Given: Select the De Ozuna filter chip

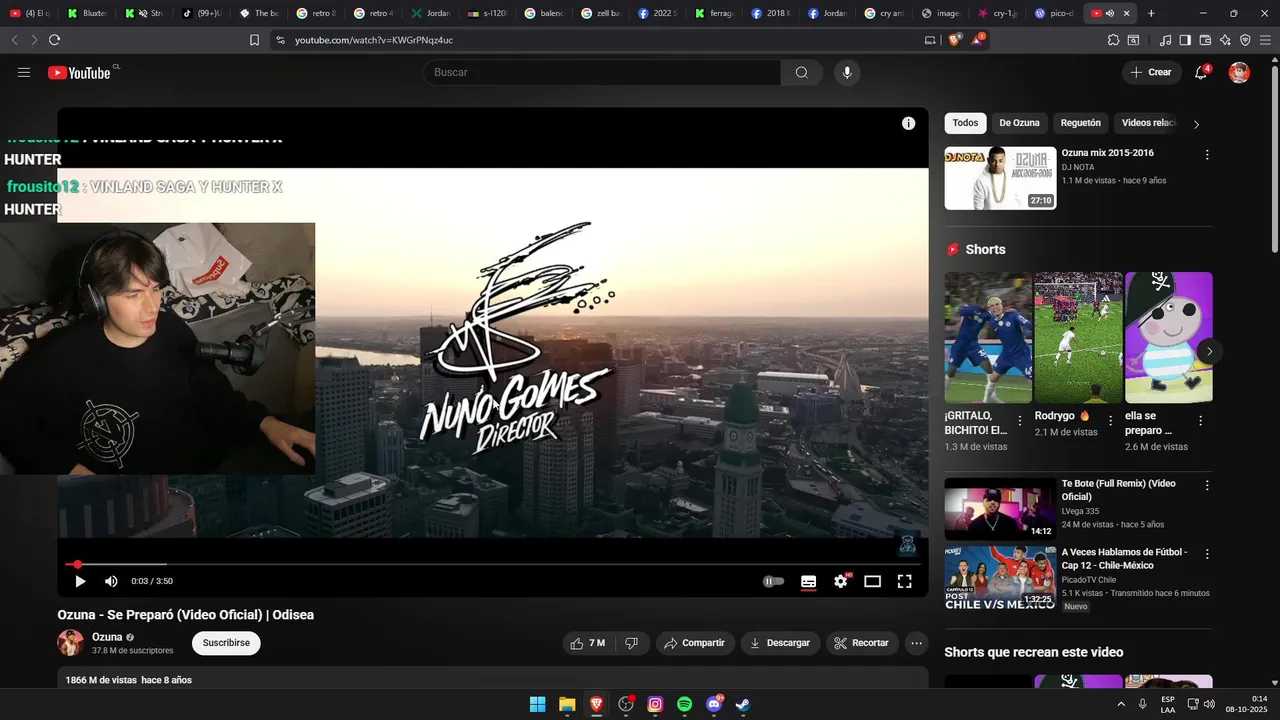Looking at the screenshot, I should coord(1019,123).
